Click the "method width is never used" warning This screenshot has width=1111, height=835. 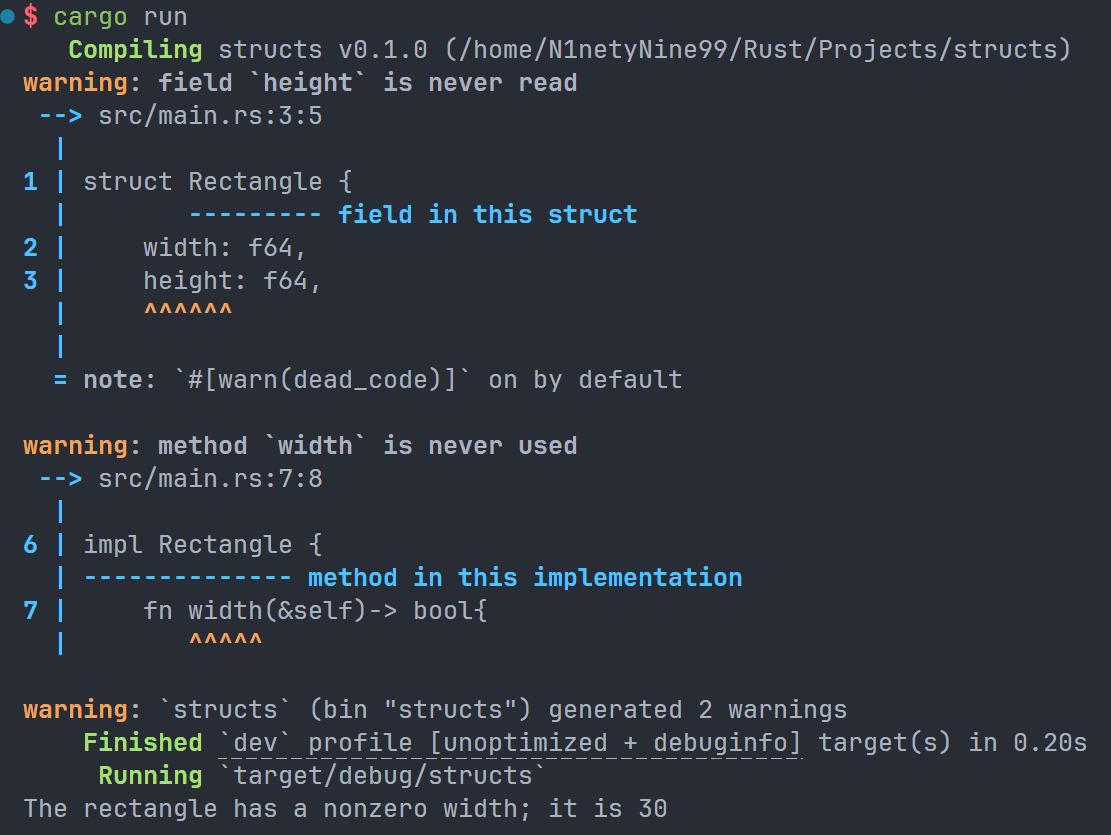coord(300,446)
